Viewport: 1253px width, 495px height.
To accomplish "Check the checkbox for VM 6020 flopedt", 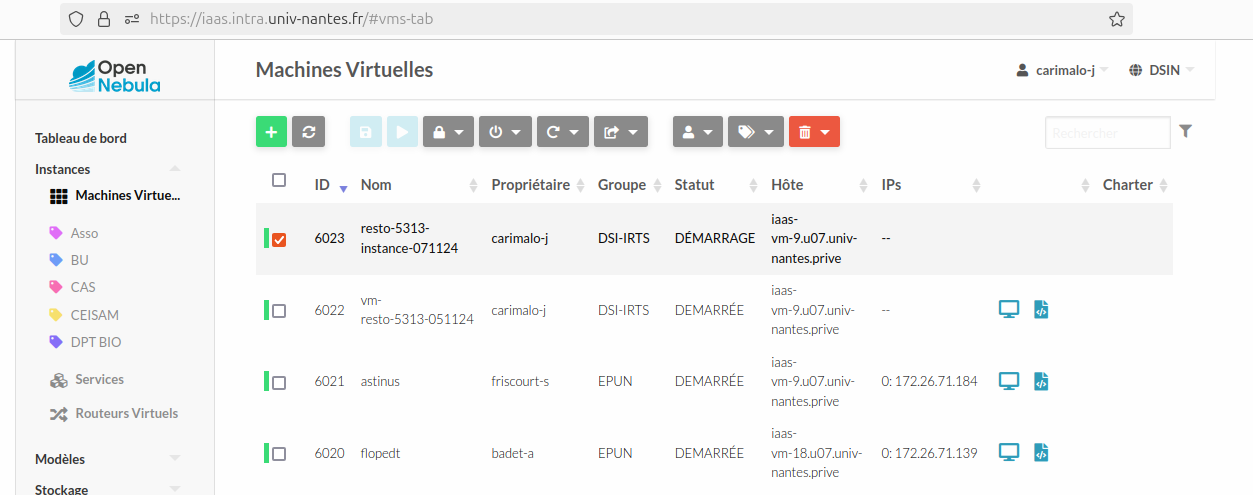I will point(279,454).
